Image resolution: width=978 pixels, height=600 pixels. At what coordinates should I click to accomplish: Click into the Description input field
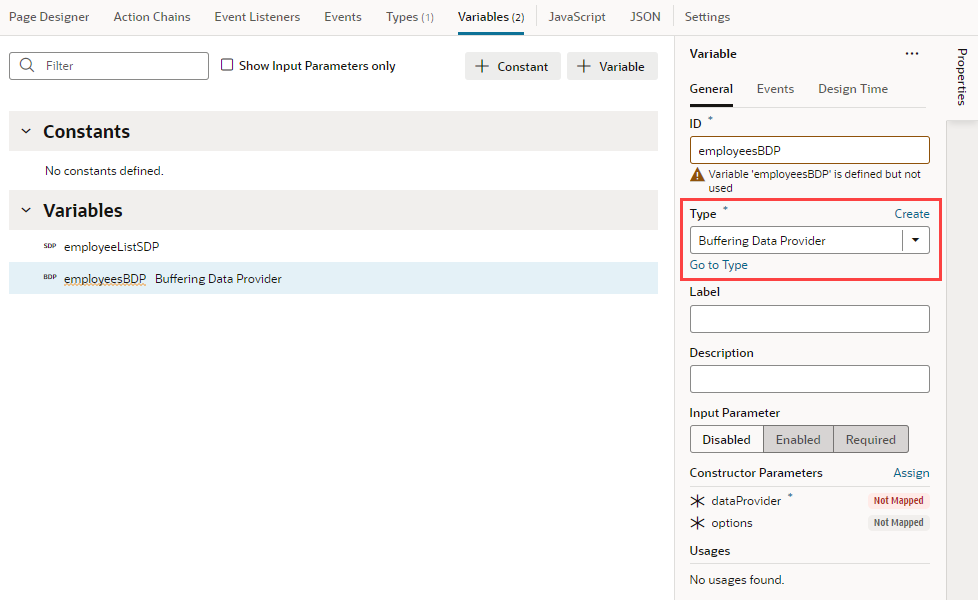[x=810, y=379]
